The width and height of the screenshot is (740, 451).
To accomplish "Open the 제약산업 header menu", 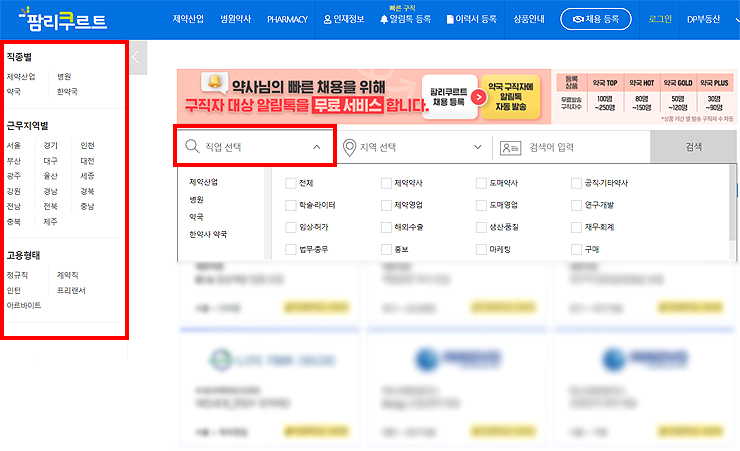I will (188, 19).
